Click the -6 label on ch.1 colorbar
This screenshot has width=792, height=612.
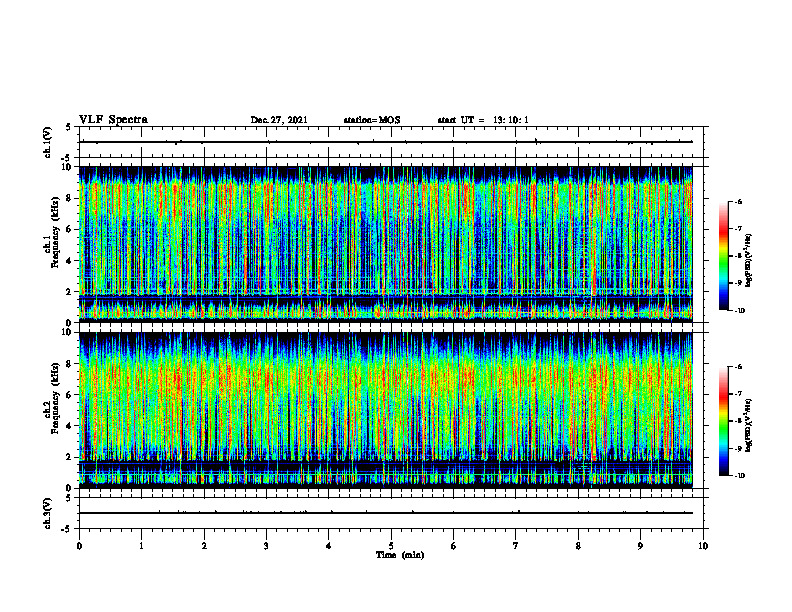click(738, 201)
